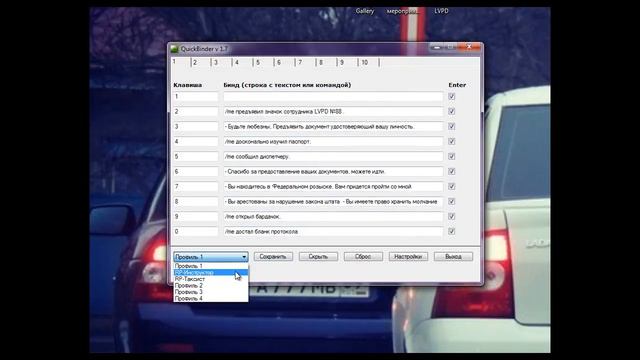
Task: Click the key field containing 0
Action: (x=196, y=231)
